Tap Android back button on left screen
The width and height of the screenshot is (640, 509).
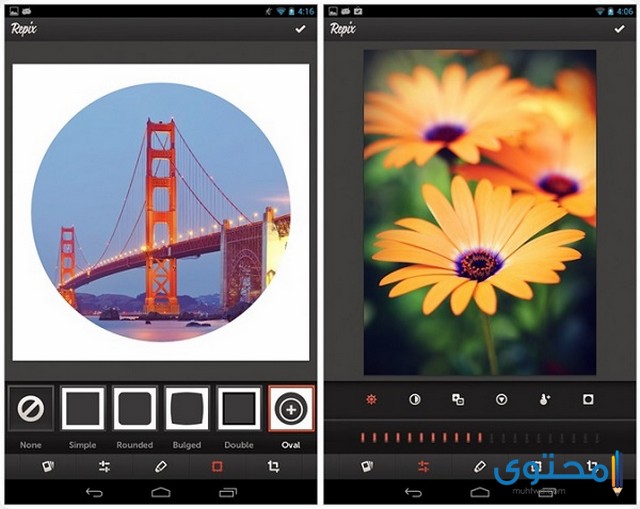click(94, 493)
